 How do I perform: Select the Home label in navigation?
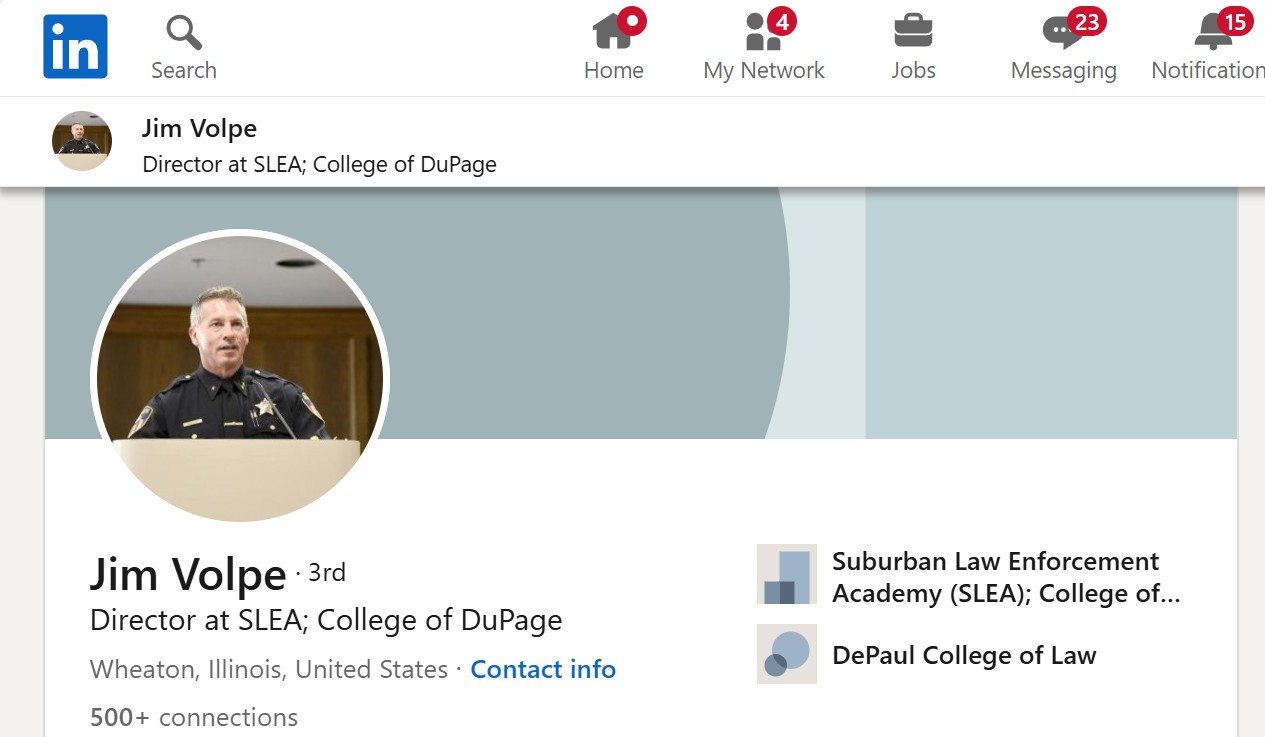(614, 70)
